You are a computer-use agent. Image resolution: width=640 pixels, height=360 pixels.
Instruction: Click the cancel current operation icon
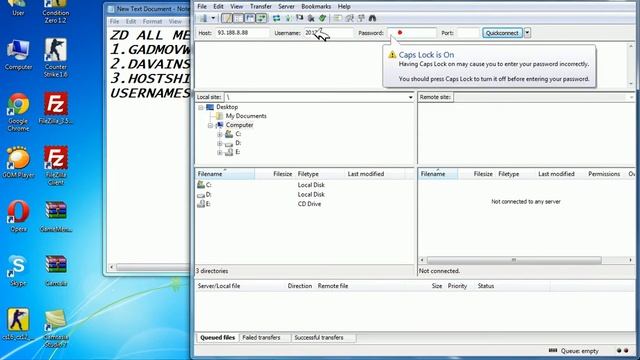tap(300, 18)
